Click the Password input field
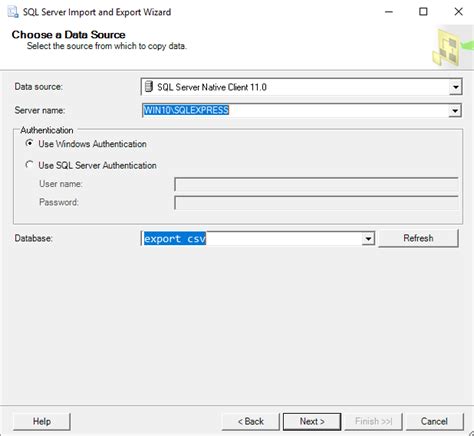The height and width of the screenshot is (436, 474). coord(316,203)
